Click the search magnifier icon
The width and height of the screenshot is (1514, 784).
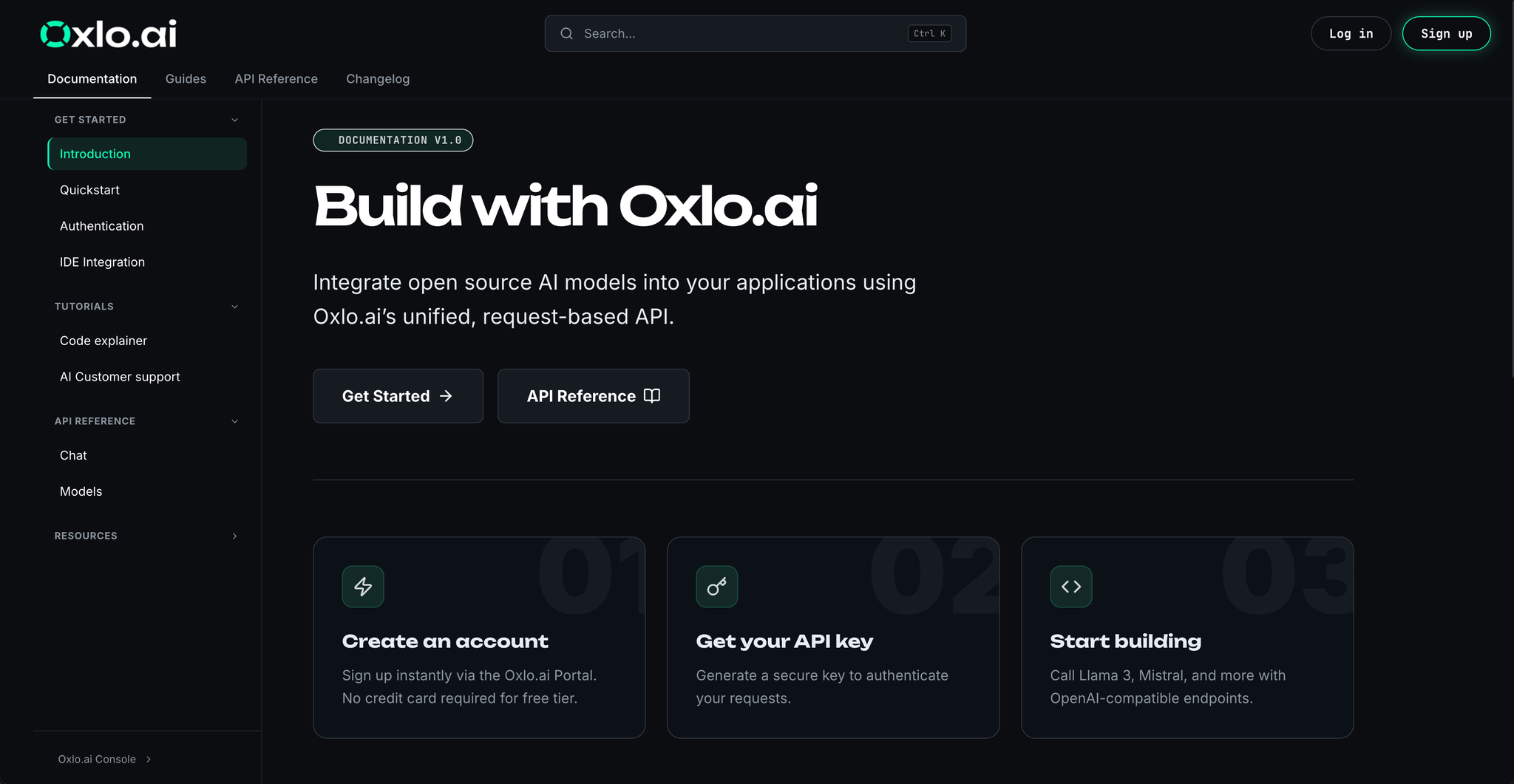point(566,33)
